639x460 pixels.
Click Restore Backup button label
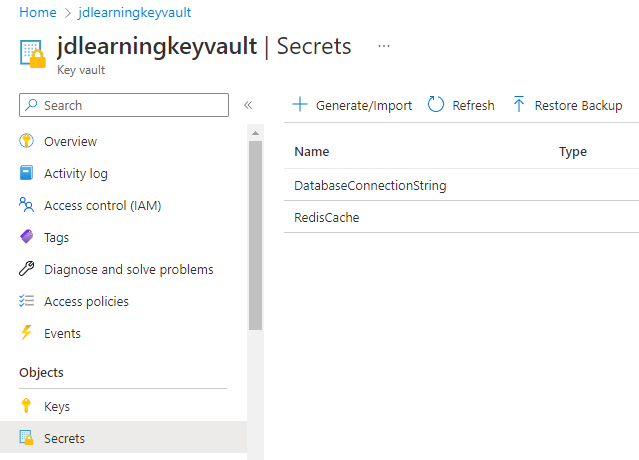tap(578, 106)
